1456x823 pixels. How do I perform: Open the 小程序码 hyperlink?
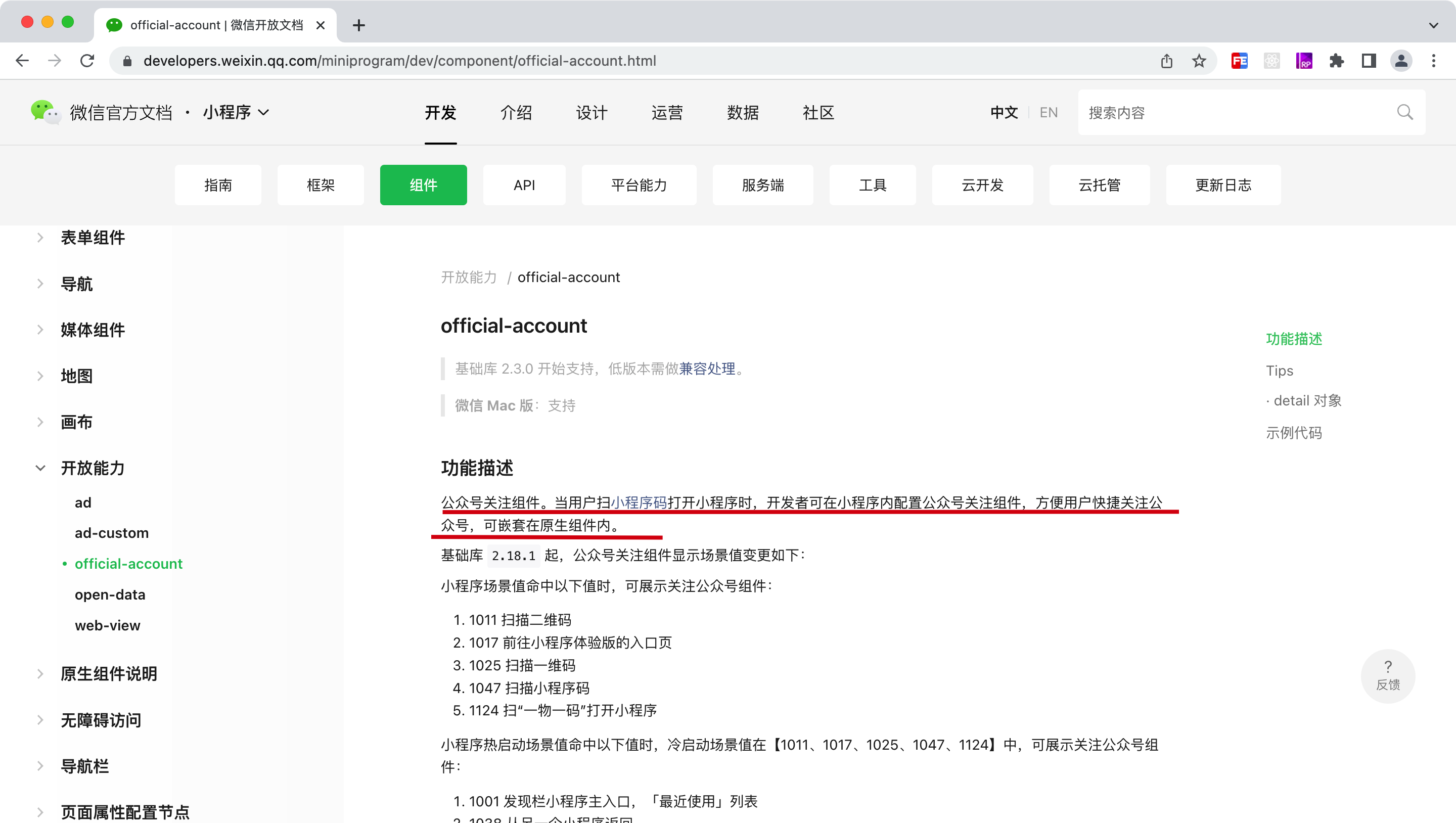coord(639,502)
